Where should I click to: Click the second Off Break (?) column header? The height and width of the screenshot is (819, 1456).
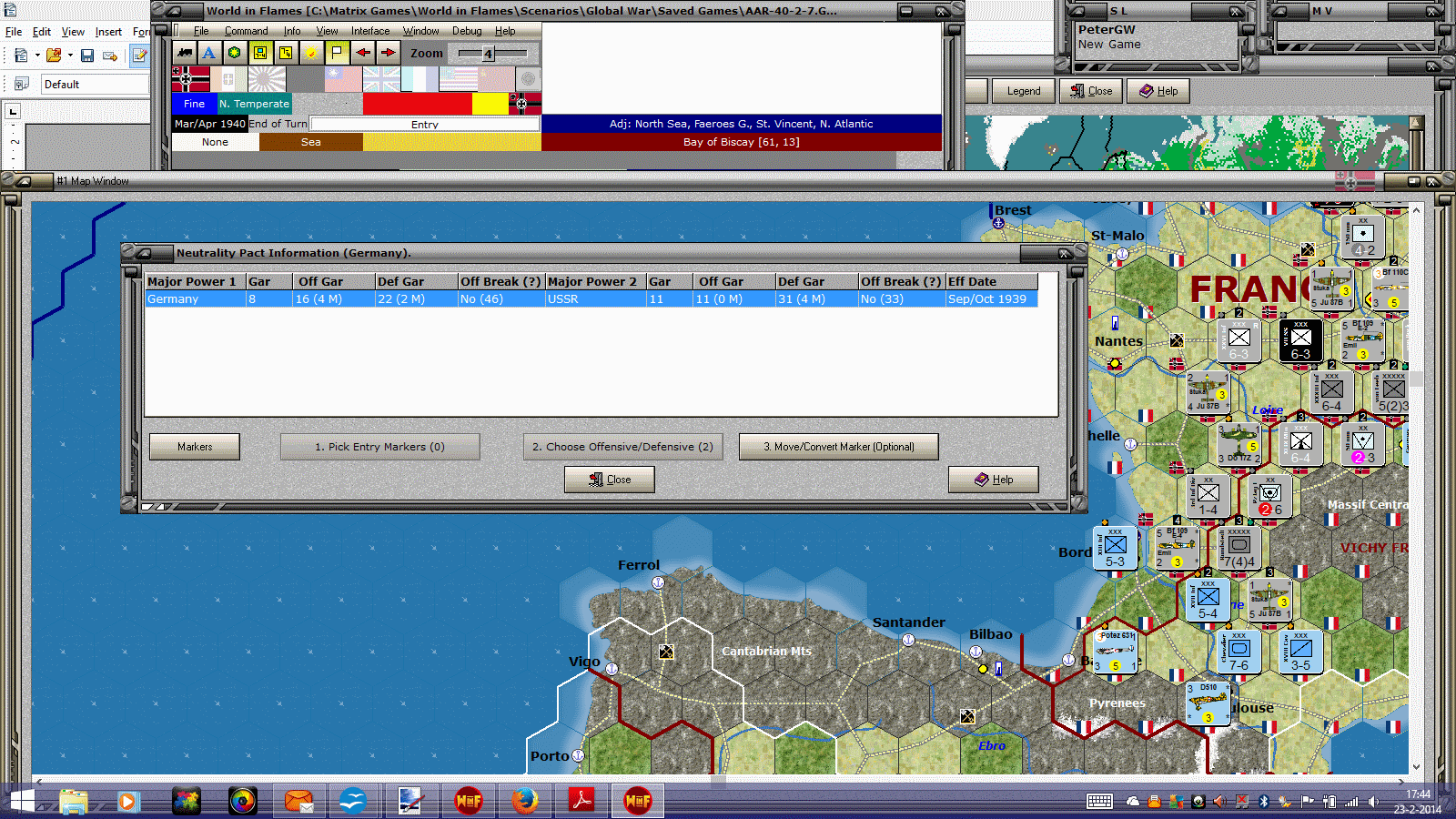(901, 282)
